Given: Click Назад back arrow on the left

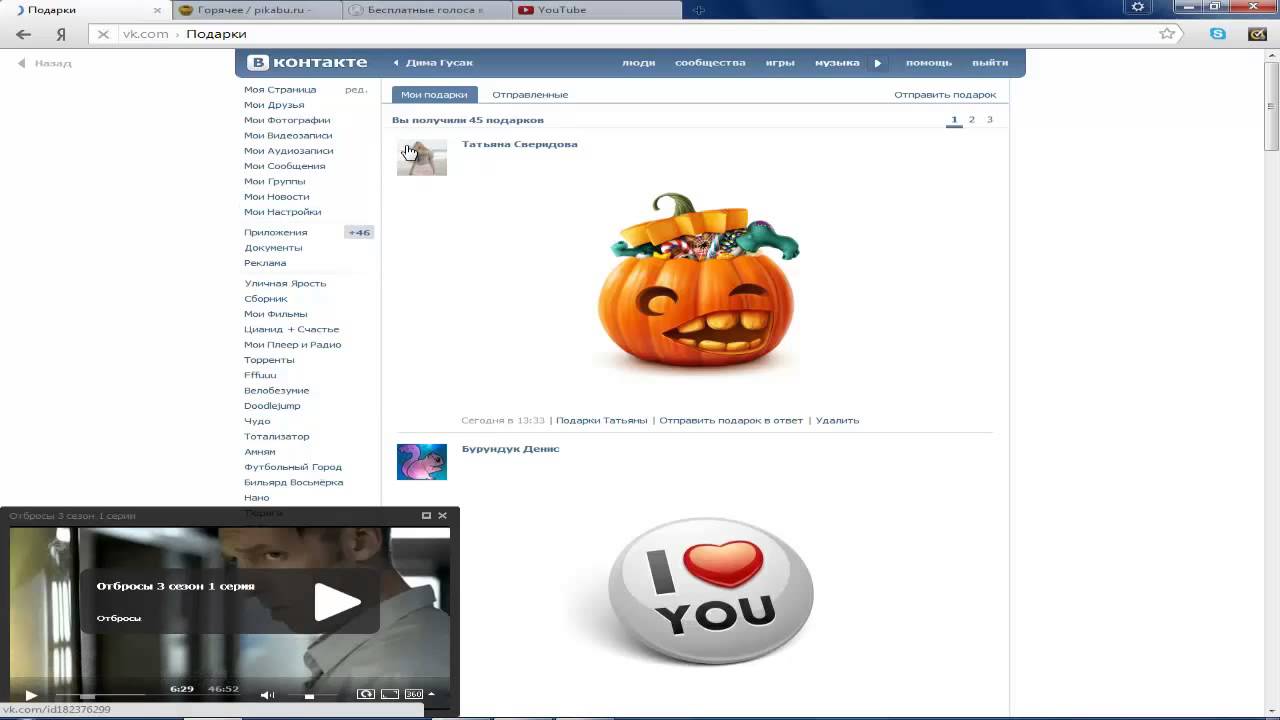Looking at the screenshot, I should click(x=45, y=63).
